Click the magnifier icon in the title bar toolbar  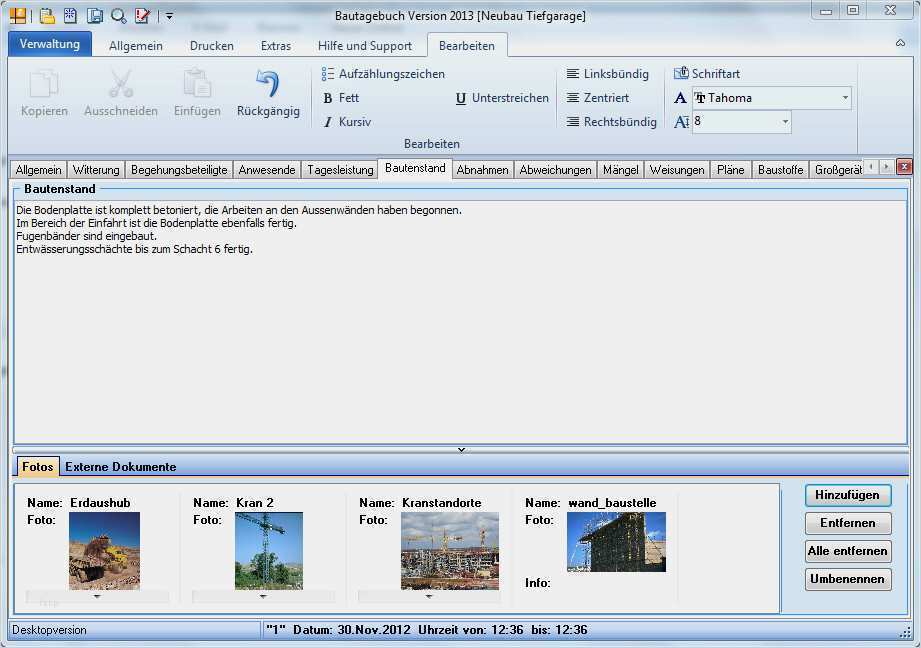[x=118, y=15]
